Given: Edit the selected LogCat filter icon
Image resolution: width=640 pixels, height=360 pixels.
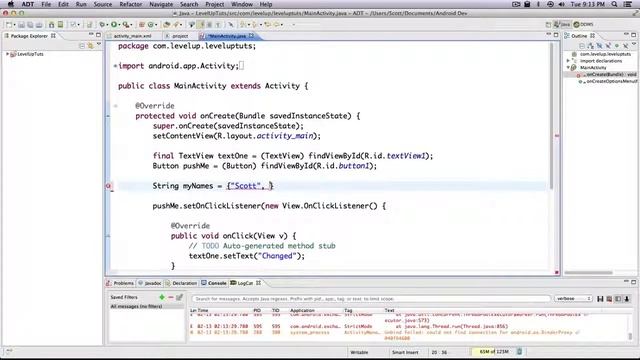Looking at the screenshot, I should coord(179,297).
